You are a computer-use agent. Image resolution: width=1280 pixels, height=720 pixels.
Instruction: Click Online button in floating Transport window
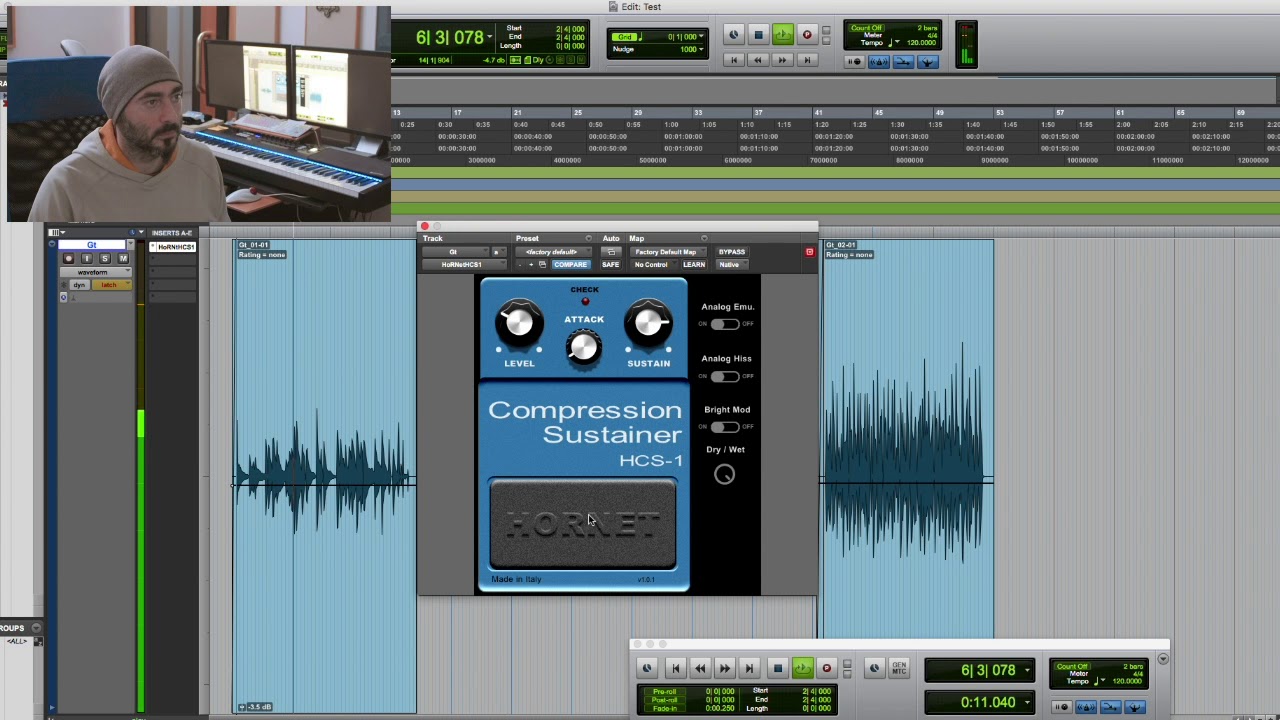click(647, 668)
